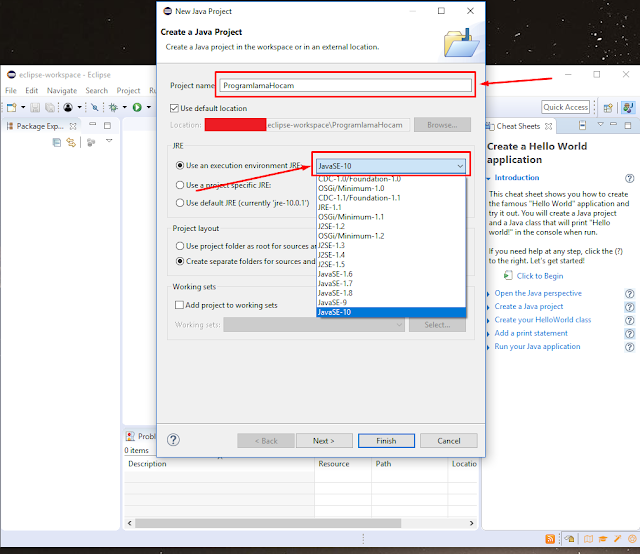The width and height of the screenshot is (640, 554).
Task: Click the round help button in the dialog
Action: [x=173, y=440]
